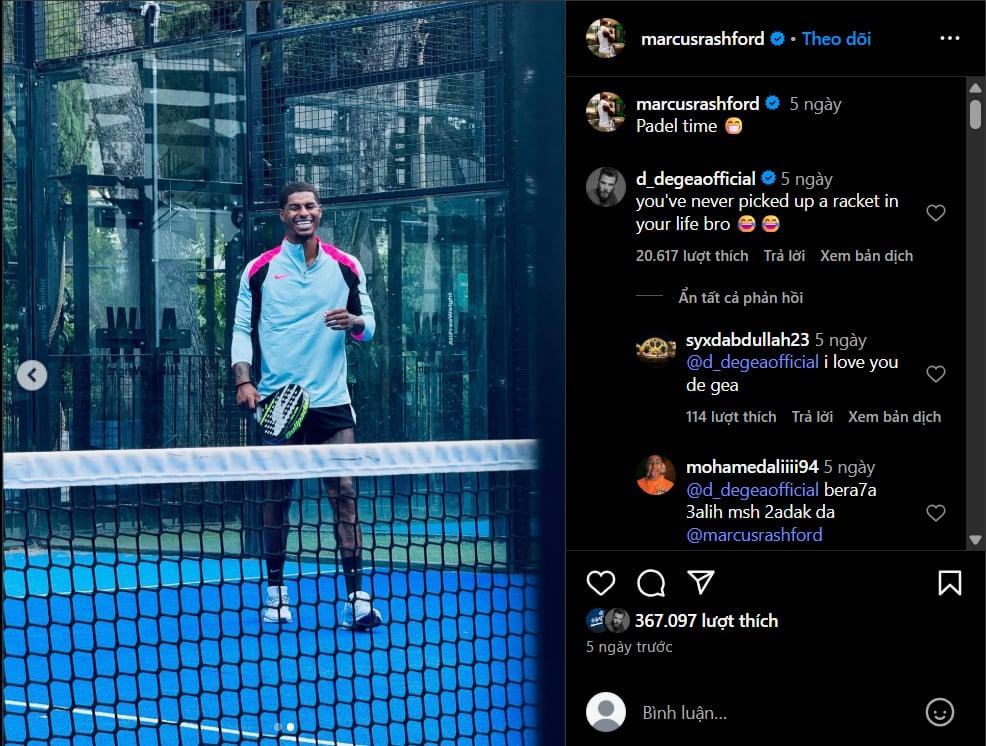The height and width of the screenshot is (746, 986).
Task: Like d_degeaofficial's comment
Action: click(x=936, y=213)
